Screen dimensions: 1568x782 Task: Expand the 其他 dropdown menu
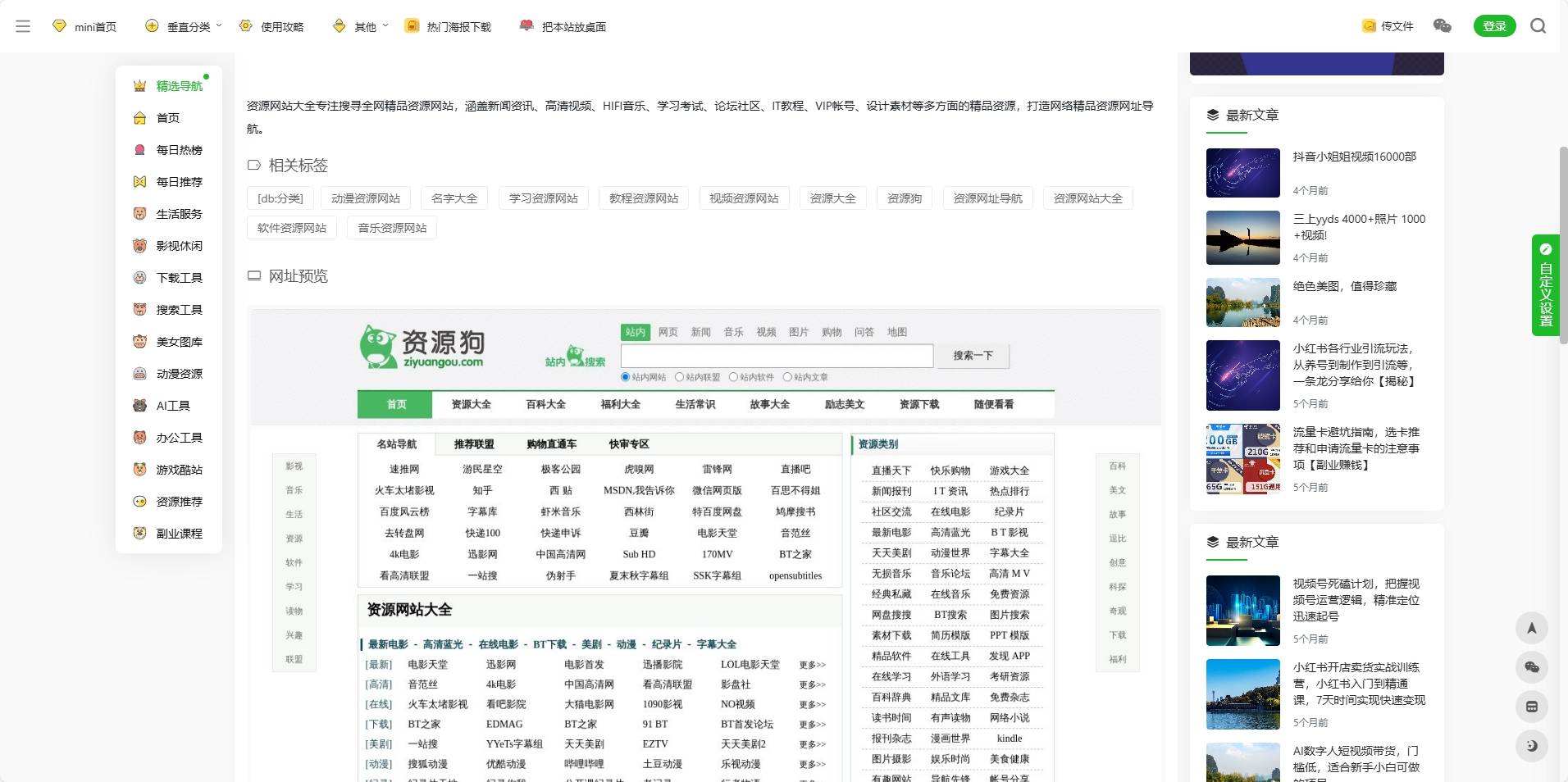pos(361,26)
